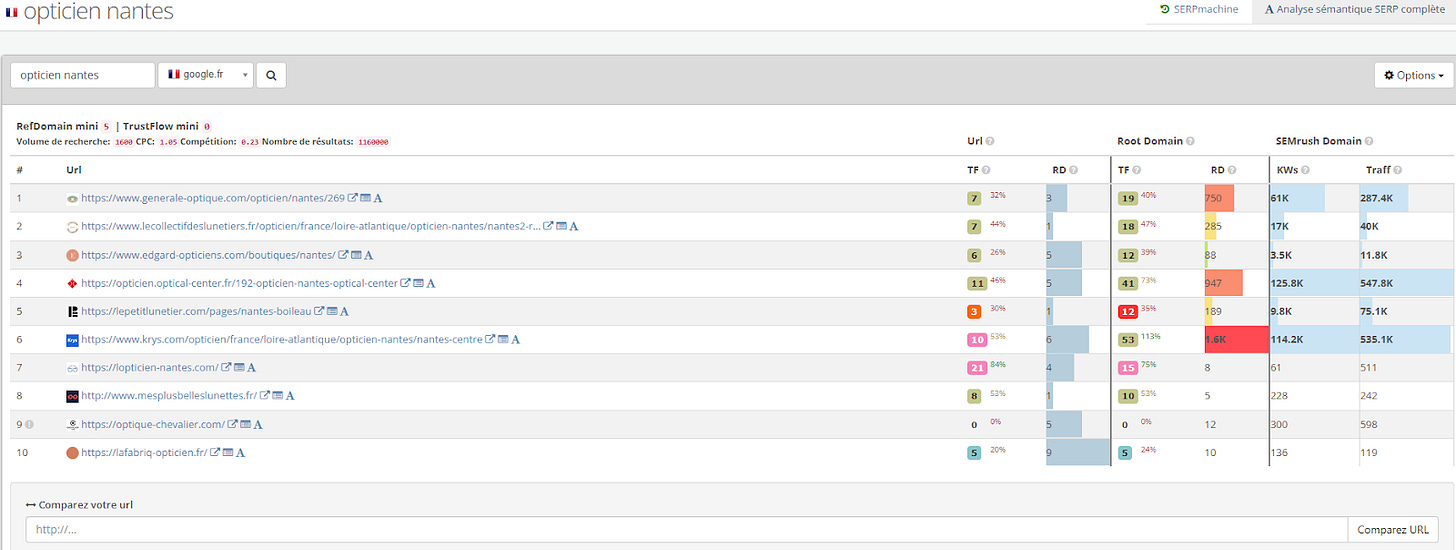The height and width of the screenshot is (550, 1456).
Task: Run semantic A analysis on lopticien-nantes.com
Action: [252, 368]
